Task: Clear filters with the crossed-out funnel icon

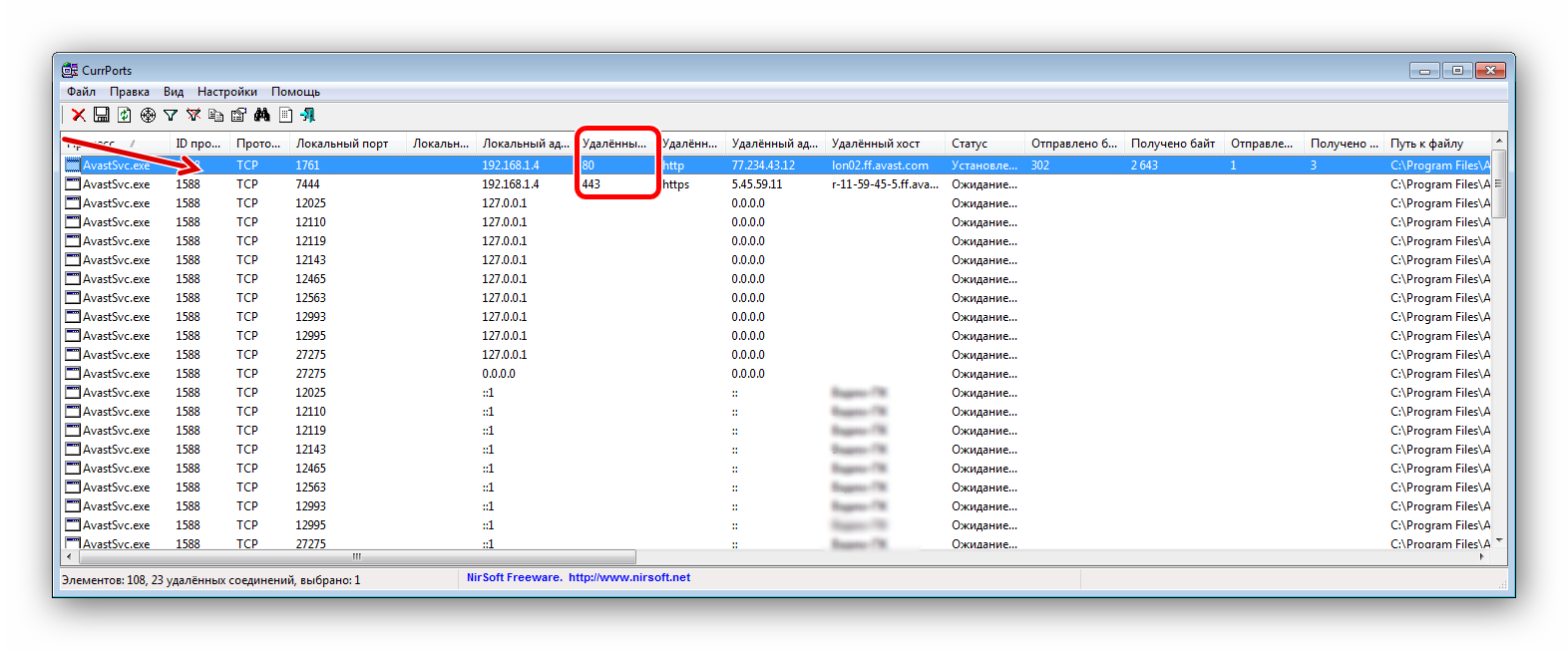Action: 194,115
